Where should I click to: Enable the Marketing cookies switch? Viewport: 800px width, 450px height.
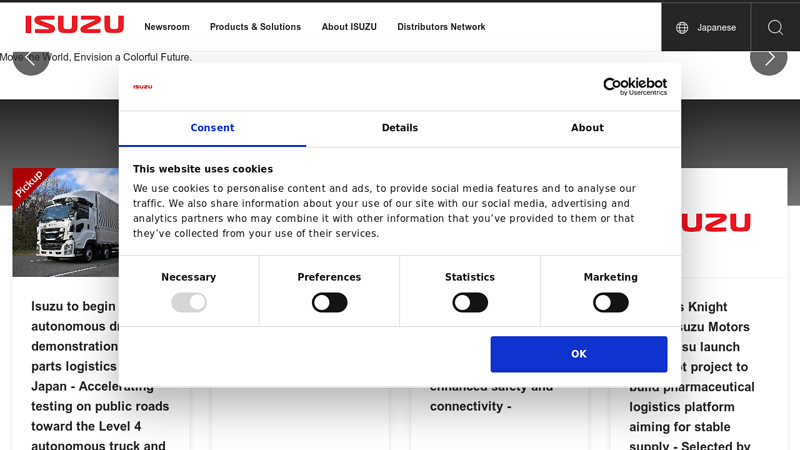click(611, 303)
